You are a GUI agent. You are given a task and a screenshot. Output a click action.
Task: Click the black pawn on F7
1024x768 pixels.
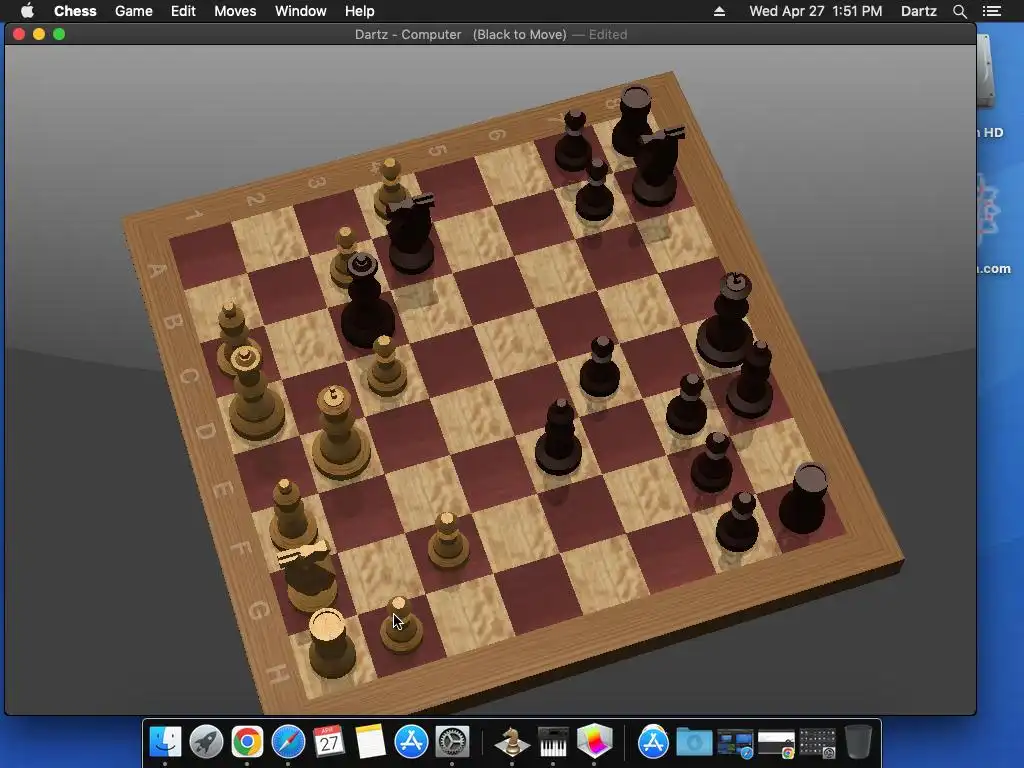[687, 405]
